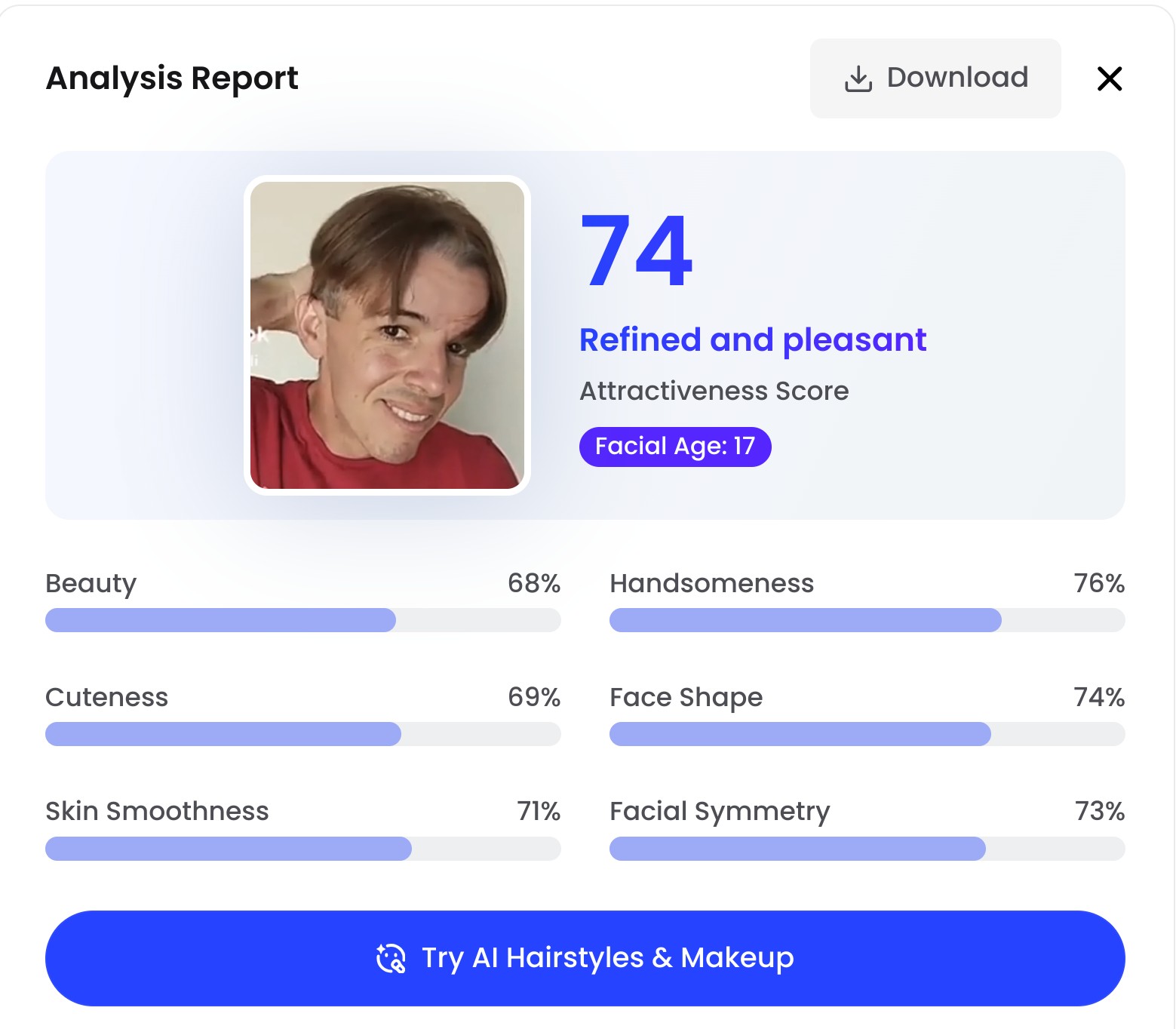Click the Face Shape progress bar
The height and width of the screenshot is (1029, 1176).
[x=867, y=734]
